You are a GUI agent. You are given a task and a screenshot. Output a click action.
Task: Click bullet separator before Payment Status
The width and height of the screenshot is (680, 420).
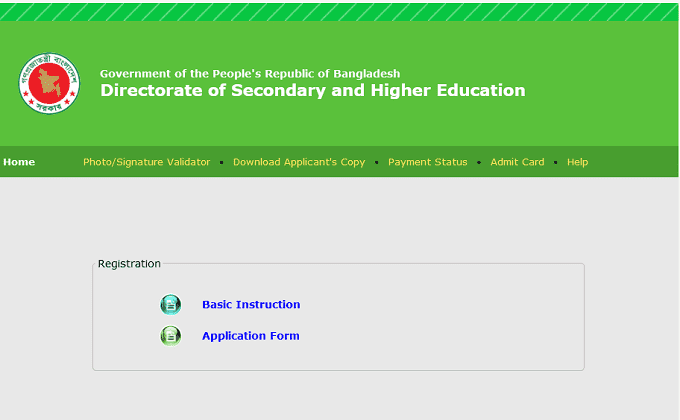[x=377, y=162]
